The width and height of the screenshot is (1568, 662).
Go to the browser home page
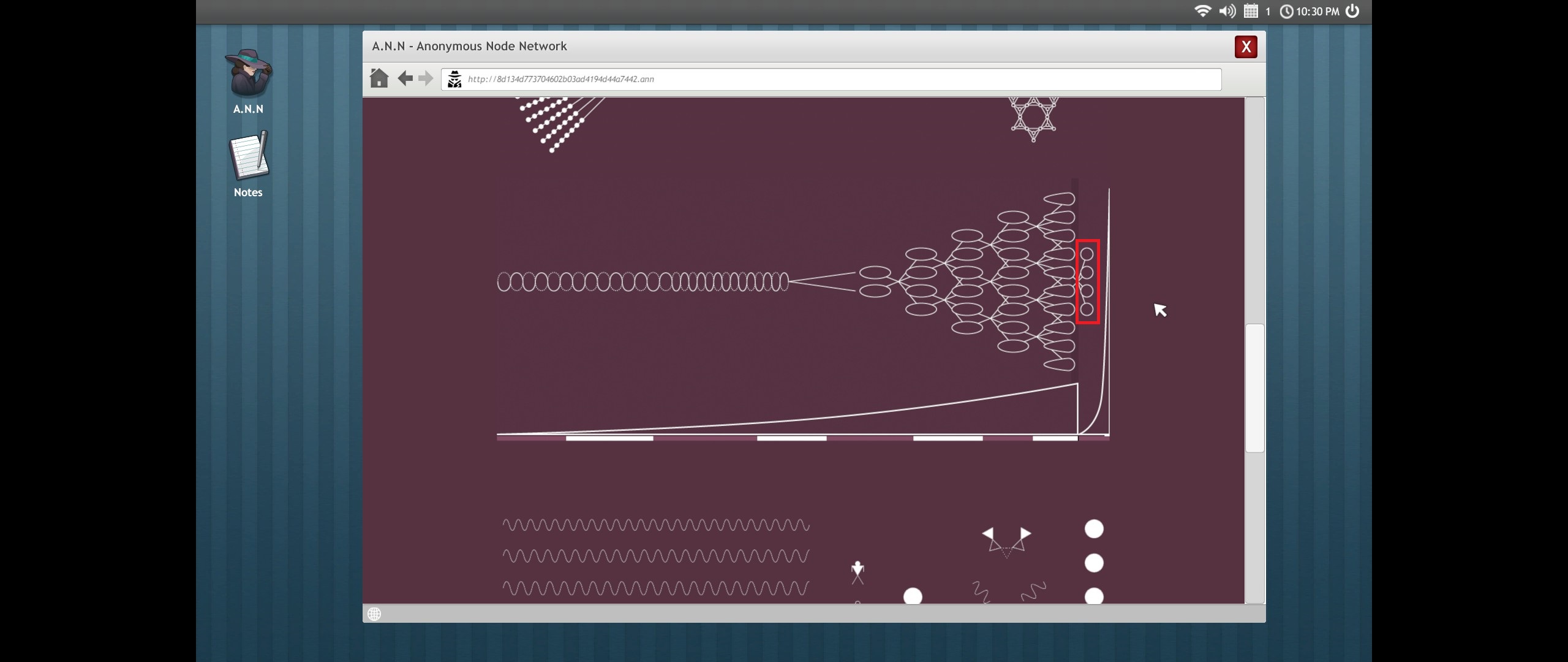379,78
